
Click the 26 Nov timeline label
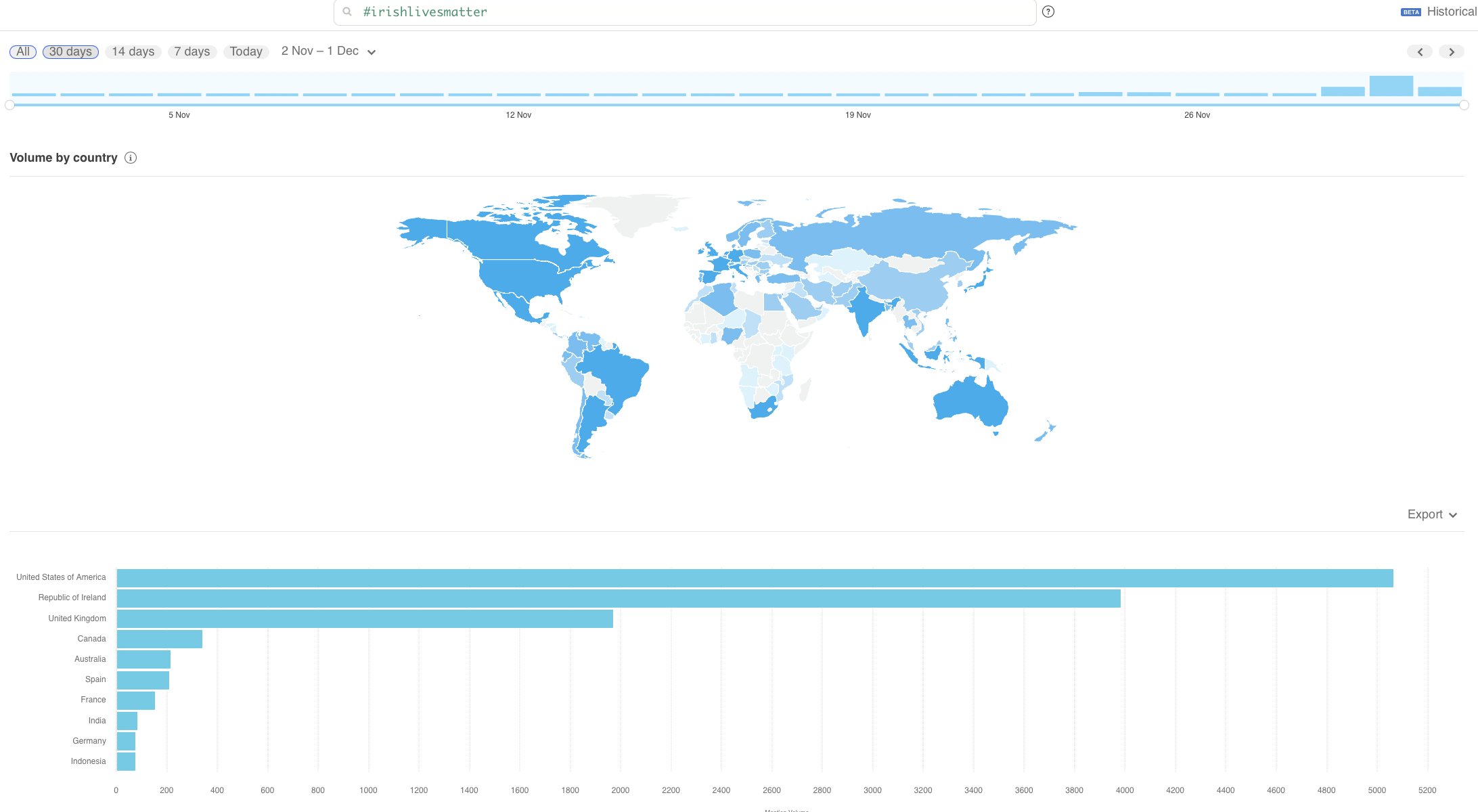[x=1197, y=115]
